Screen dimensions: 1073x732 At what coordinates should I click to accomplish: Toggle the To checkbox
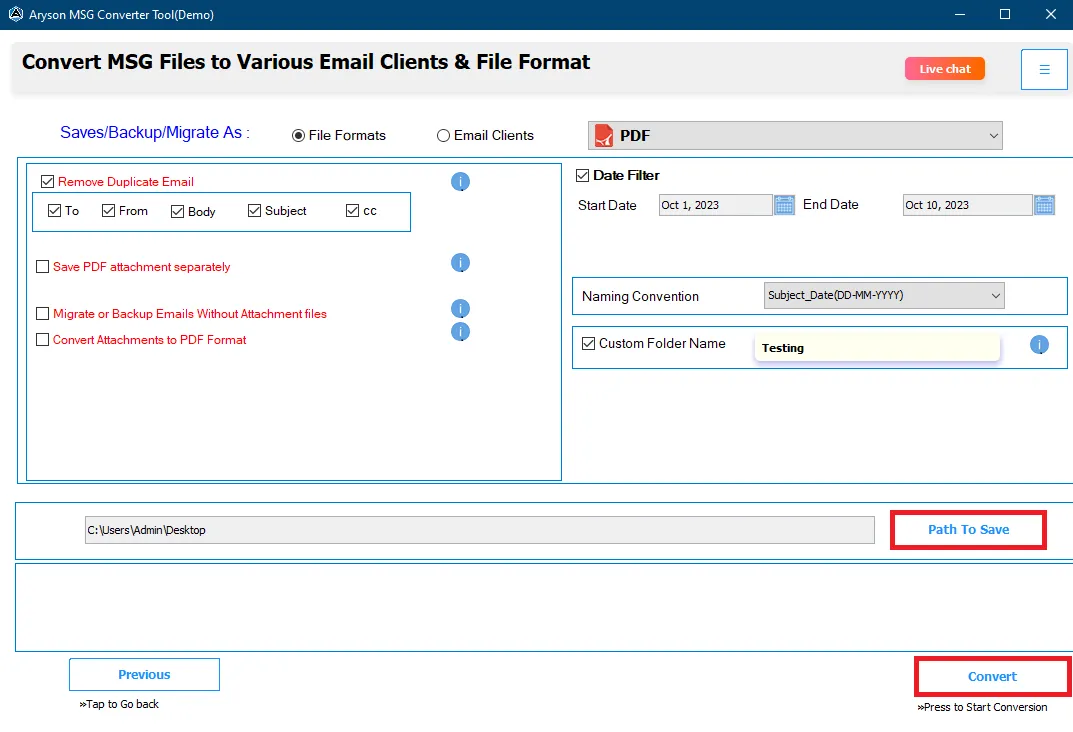55,211
